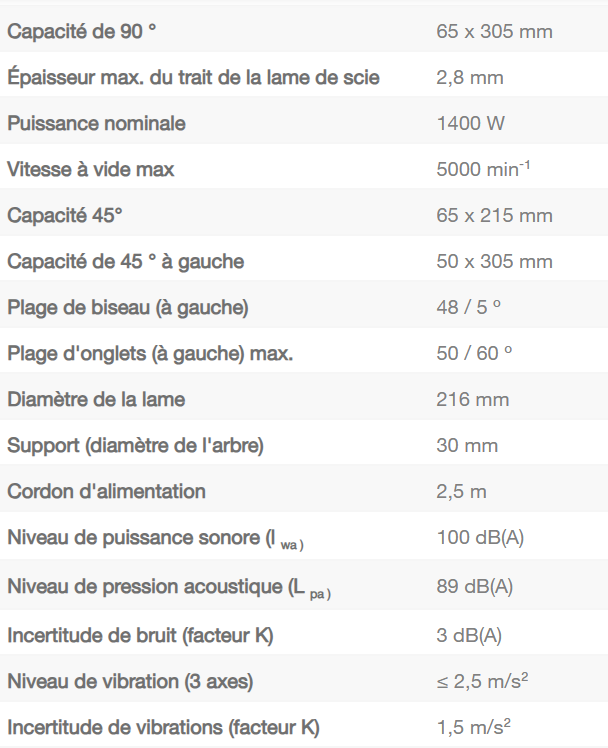Click the 'Vitesse à vide max' label

pos(91,169)
